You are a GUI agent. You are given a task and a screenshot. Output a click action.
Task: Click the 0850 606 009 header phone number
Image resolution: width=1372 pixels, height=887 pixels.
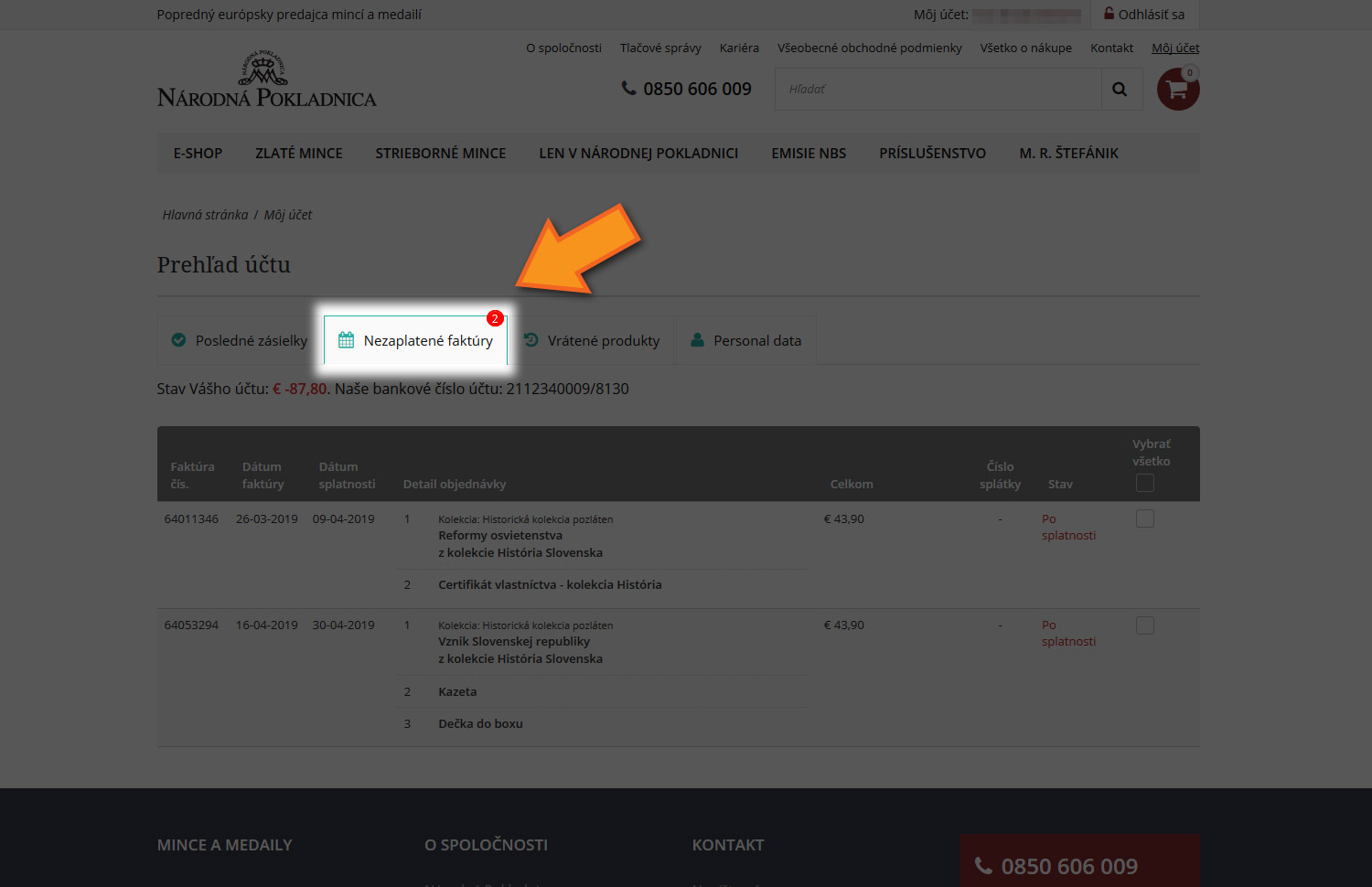click(x=697, y=89)
